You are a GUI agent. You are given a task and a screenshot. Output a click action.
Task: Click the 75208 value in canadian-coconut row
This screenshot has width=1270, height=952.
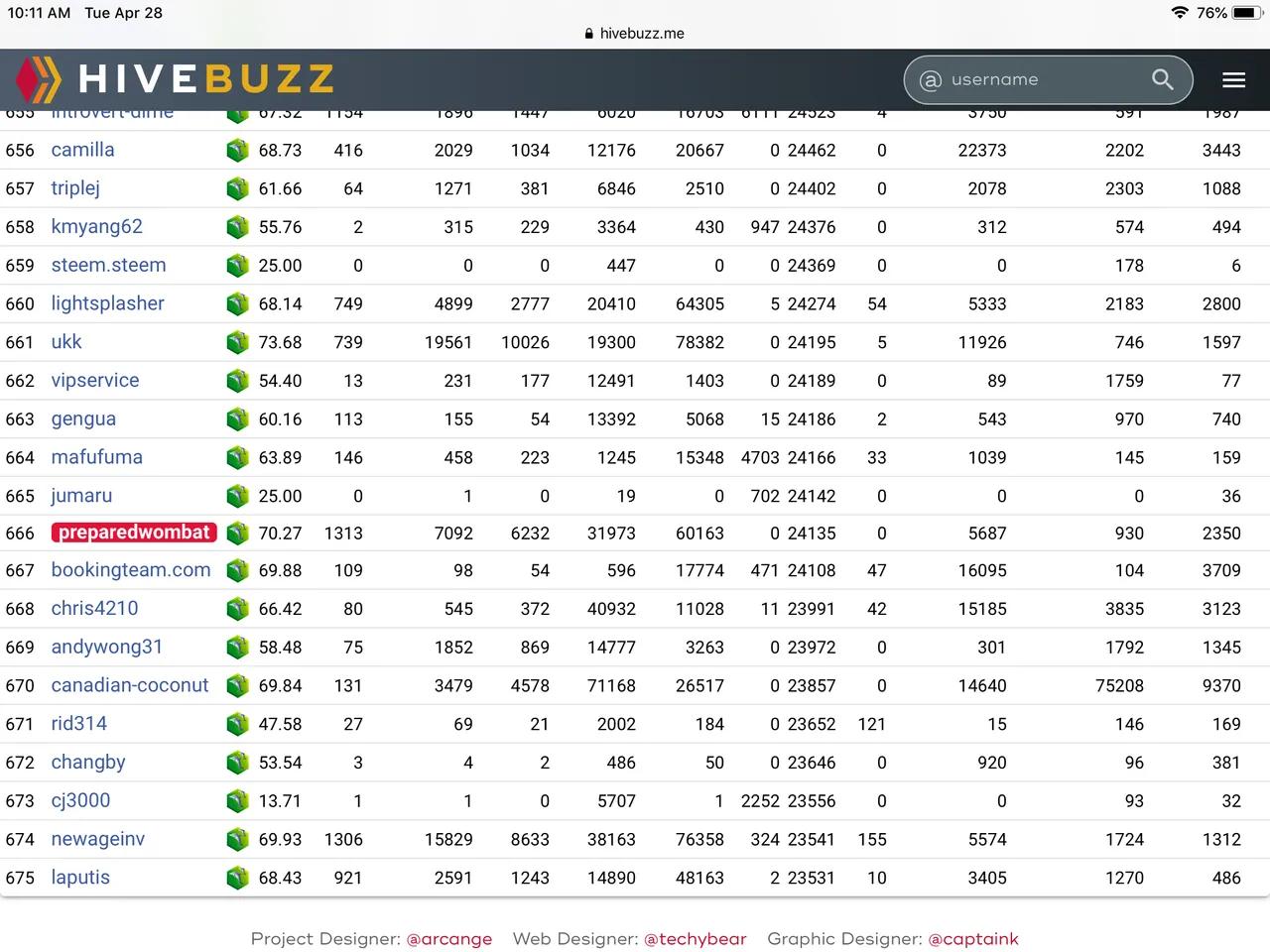1119,686
